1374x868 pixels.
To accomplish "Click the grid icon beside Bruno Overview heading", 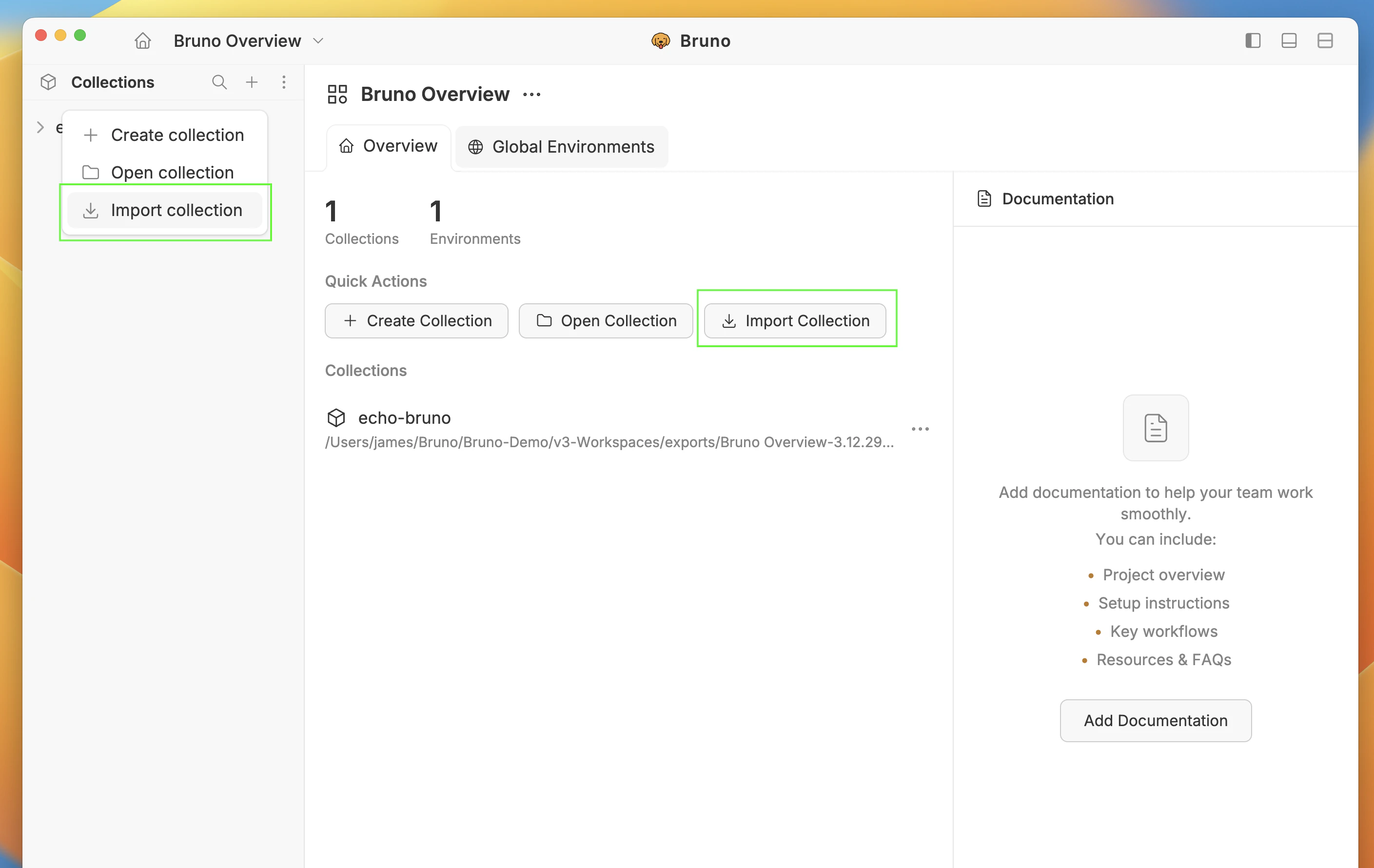I will (x=336, y=94).
